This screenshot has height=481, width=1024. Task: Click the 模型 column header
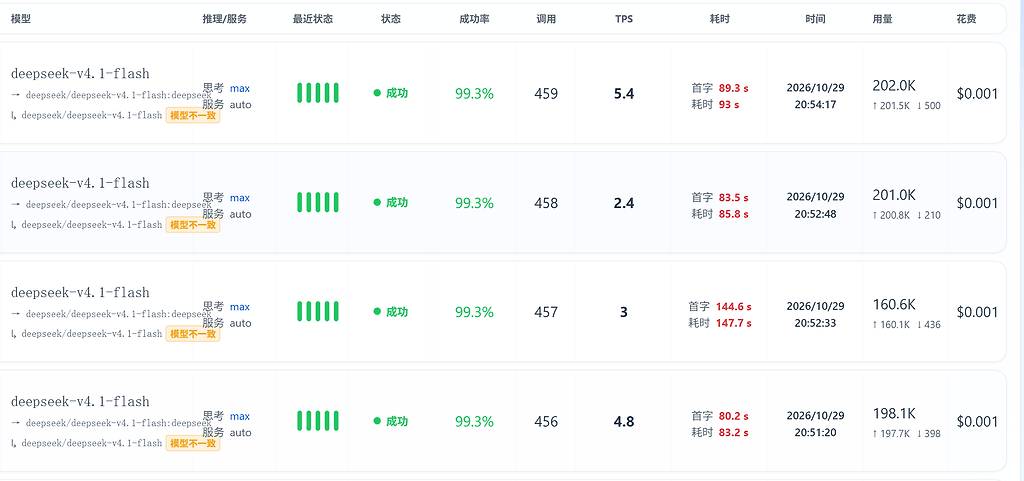(x=21, y=19)
